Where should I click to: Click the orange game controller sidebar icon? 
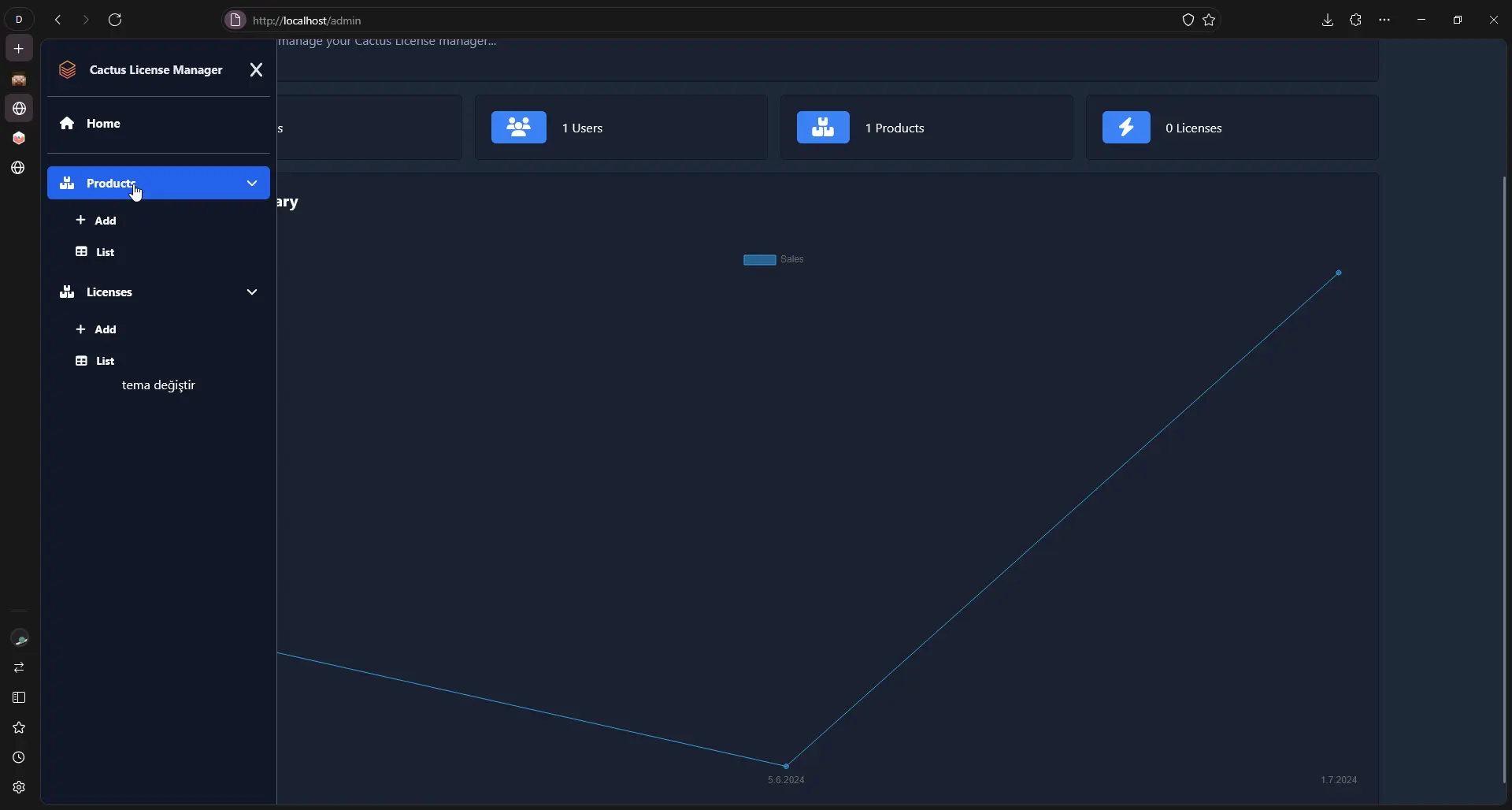[x=19, y=80]
